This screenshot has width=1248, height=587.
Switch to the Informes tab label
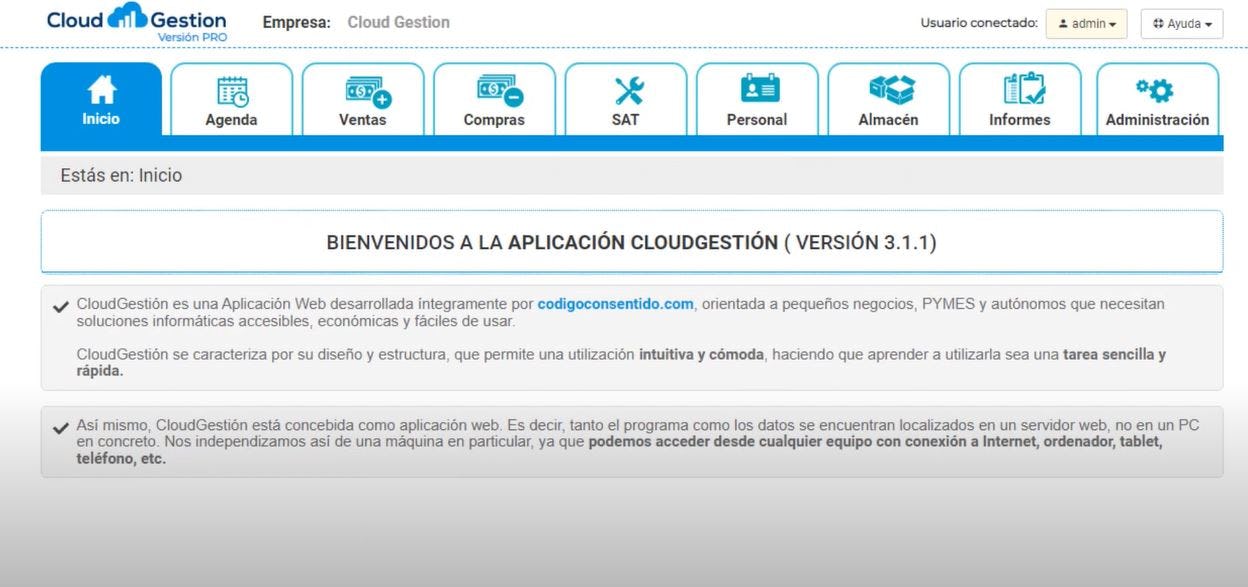tap(1020, 120)
